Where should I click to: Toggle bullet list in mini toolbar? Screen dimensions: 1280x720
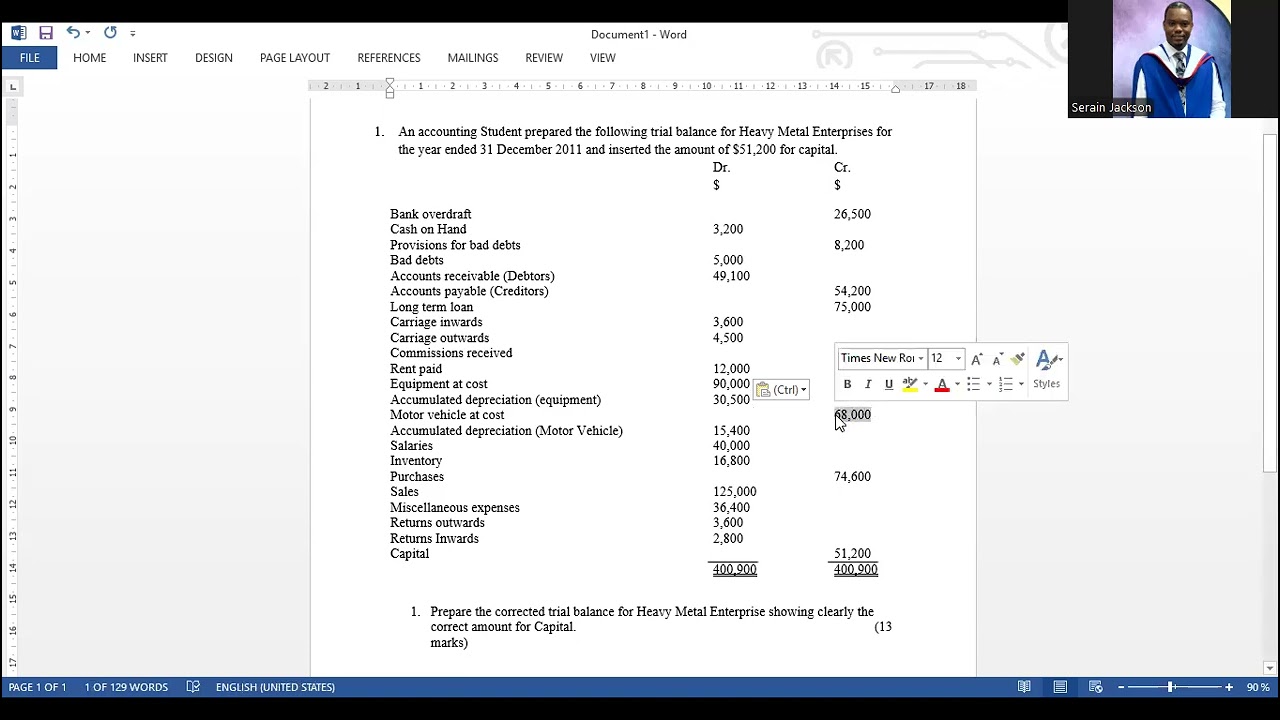973,384
